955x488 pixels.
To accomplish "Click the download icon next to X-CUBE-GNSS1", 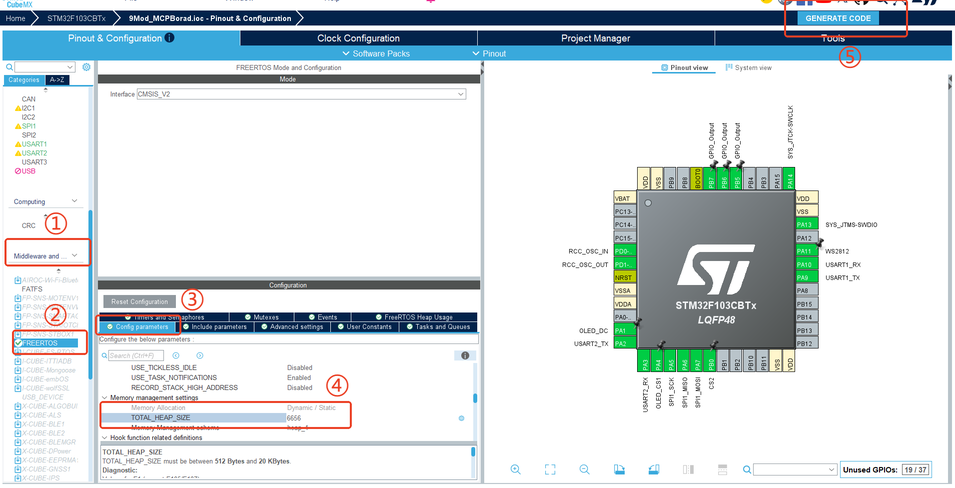I will pos(18,469).
